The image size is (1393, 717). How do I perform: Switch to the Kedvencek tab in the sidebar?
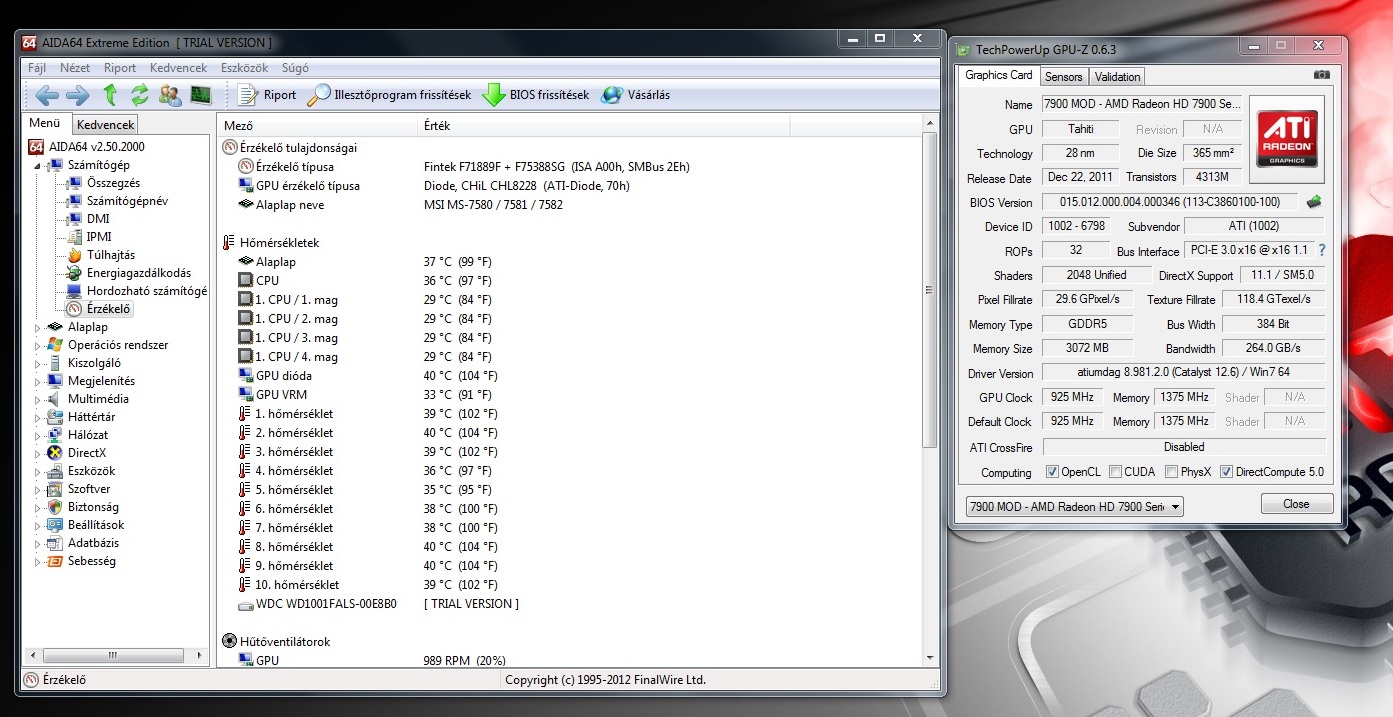coord(106,125)
